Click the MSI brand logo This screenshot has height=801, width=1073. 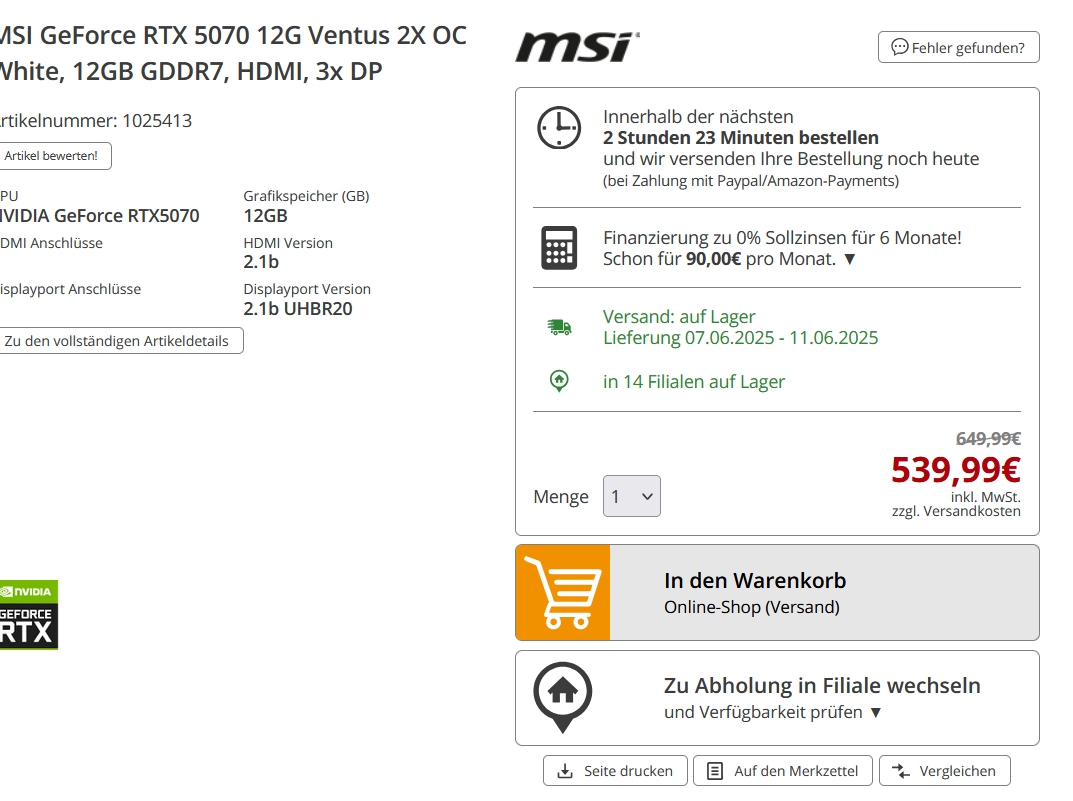coord(578,47)
